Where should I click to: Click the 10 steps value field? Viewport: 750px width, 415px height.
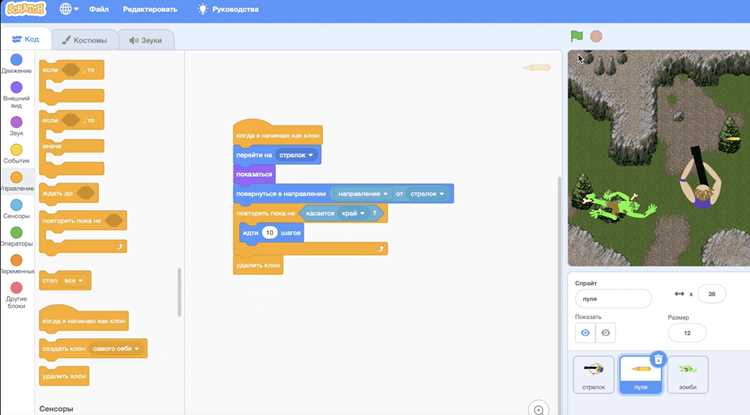point(269,232)
